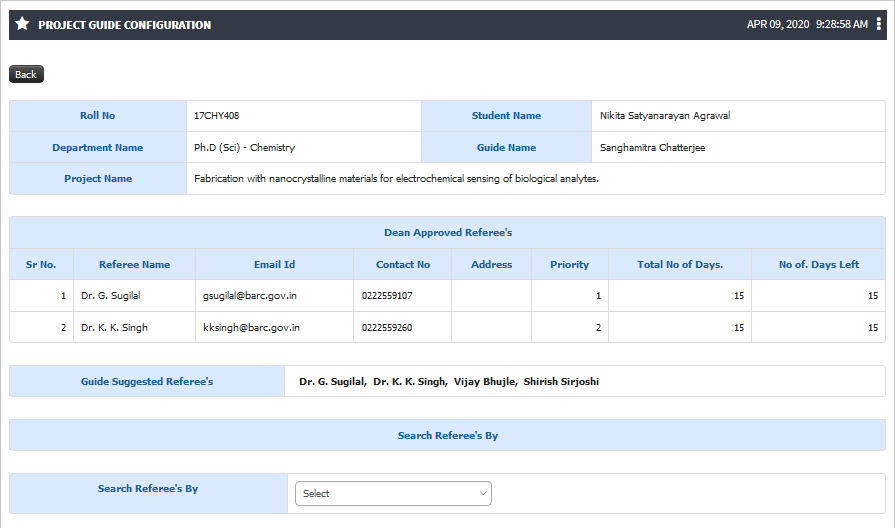This screenshot has height=528, width=895.
Task: Select referee Dr. G. Sugilal in table
Action: coord(111,296)
